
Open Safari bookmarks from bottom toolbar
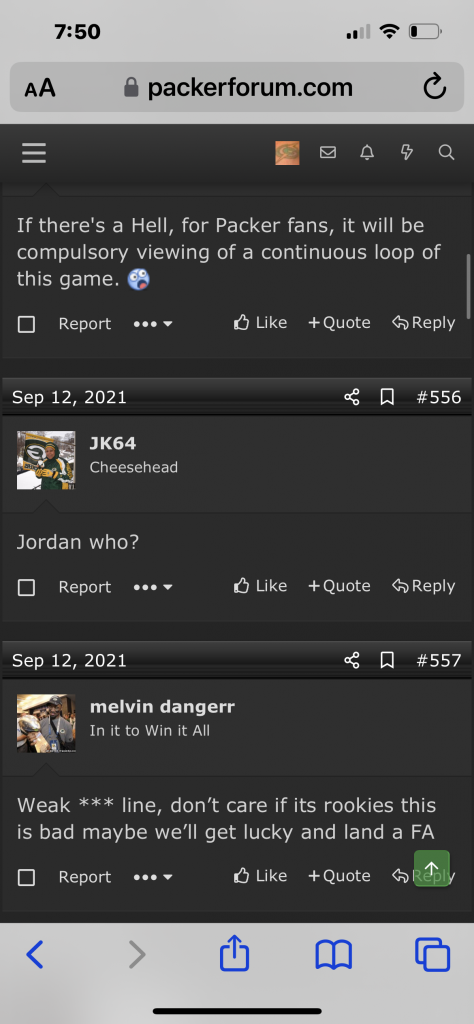pos(334,955)
